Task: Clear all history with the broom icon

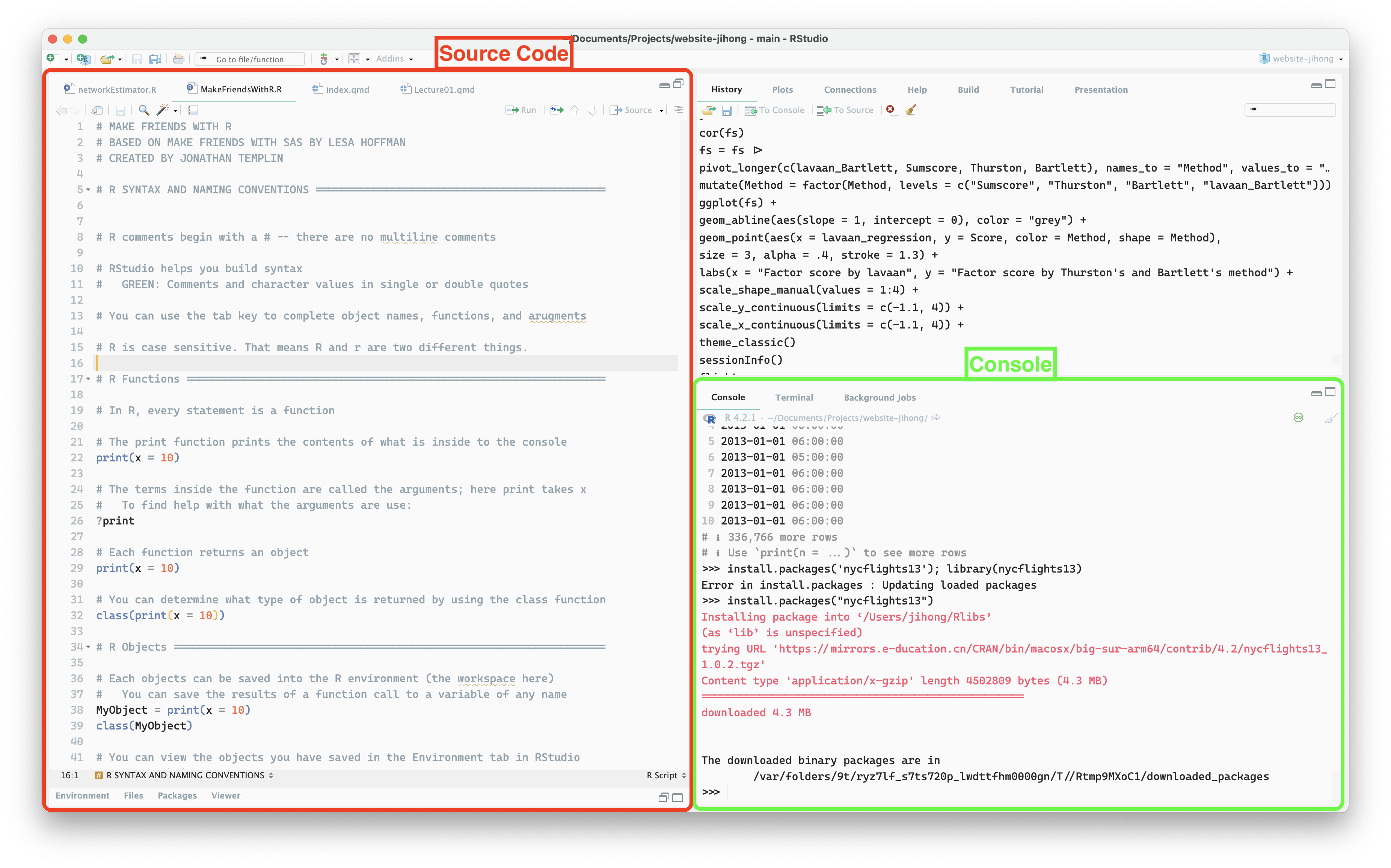Action: tap(910, 110)
